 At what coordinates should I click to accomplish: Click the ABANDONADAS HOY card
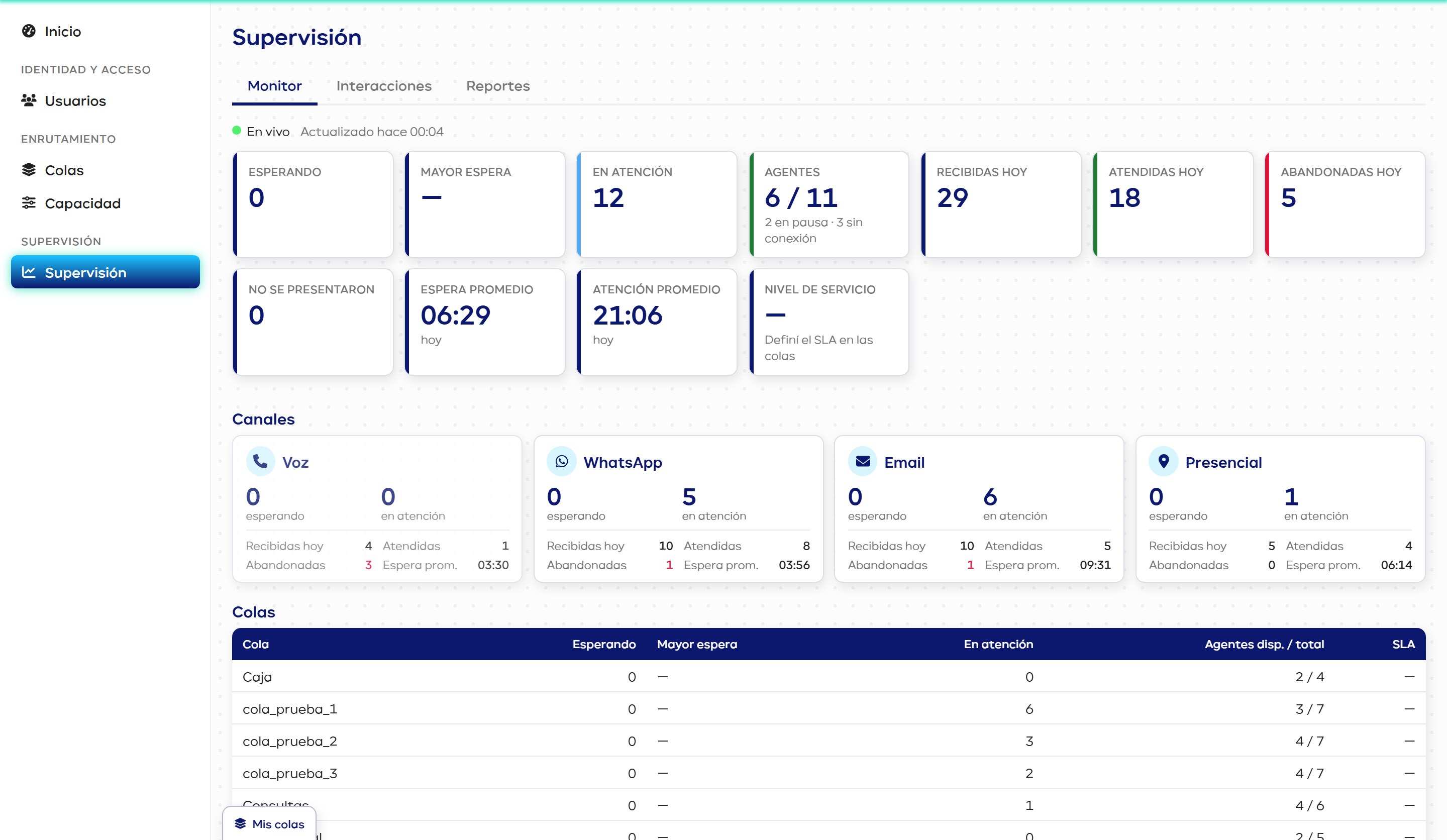[1346, 204]
